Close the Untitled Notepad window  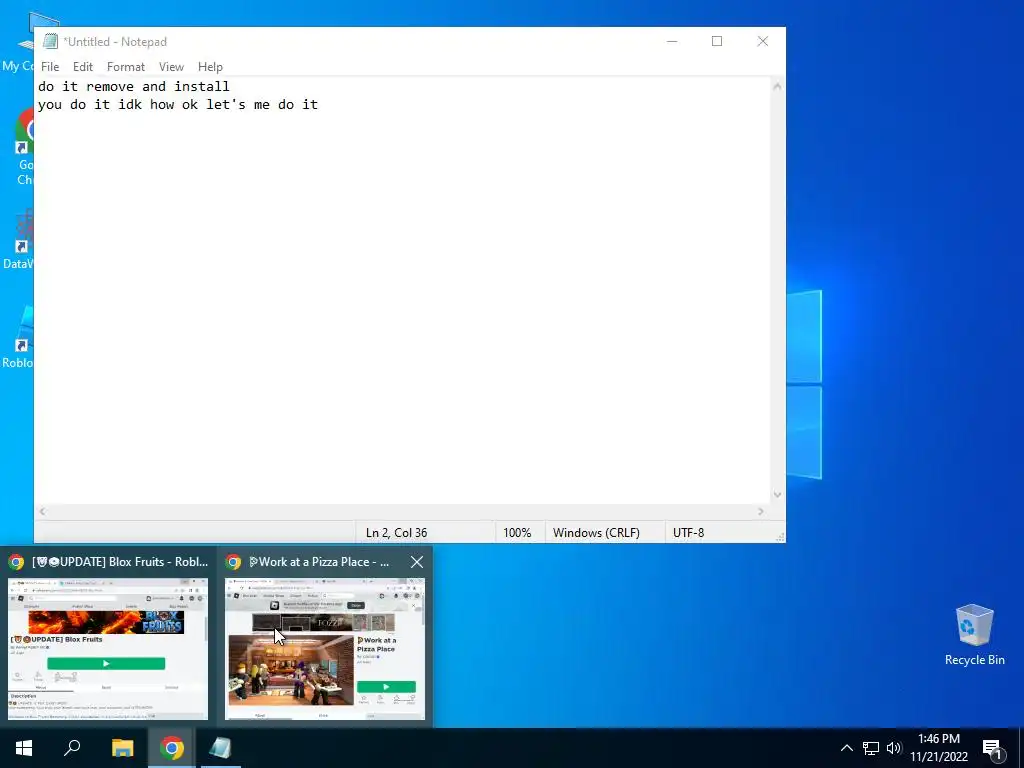762,41
